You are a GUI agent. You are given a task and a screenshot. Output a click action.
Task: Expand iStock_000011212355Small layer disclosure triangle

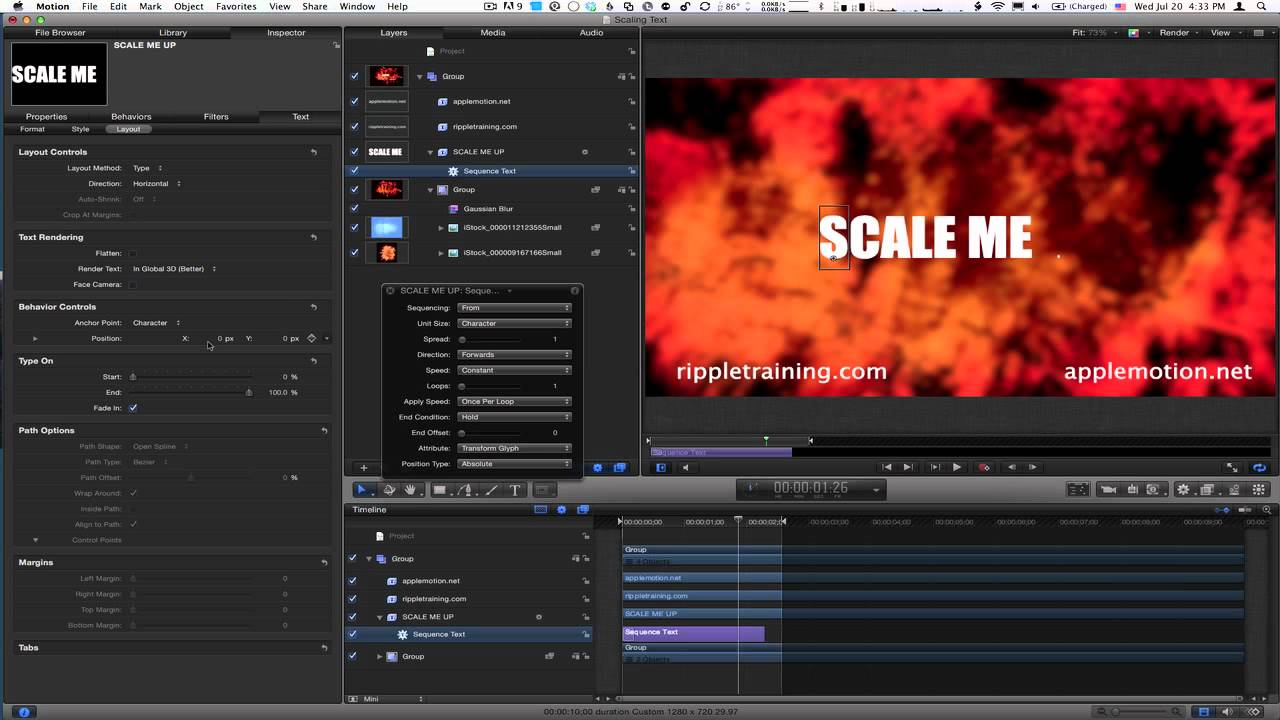441,228
